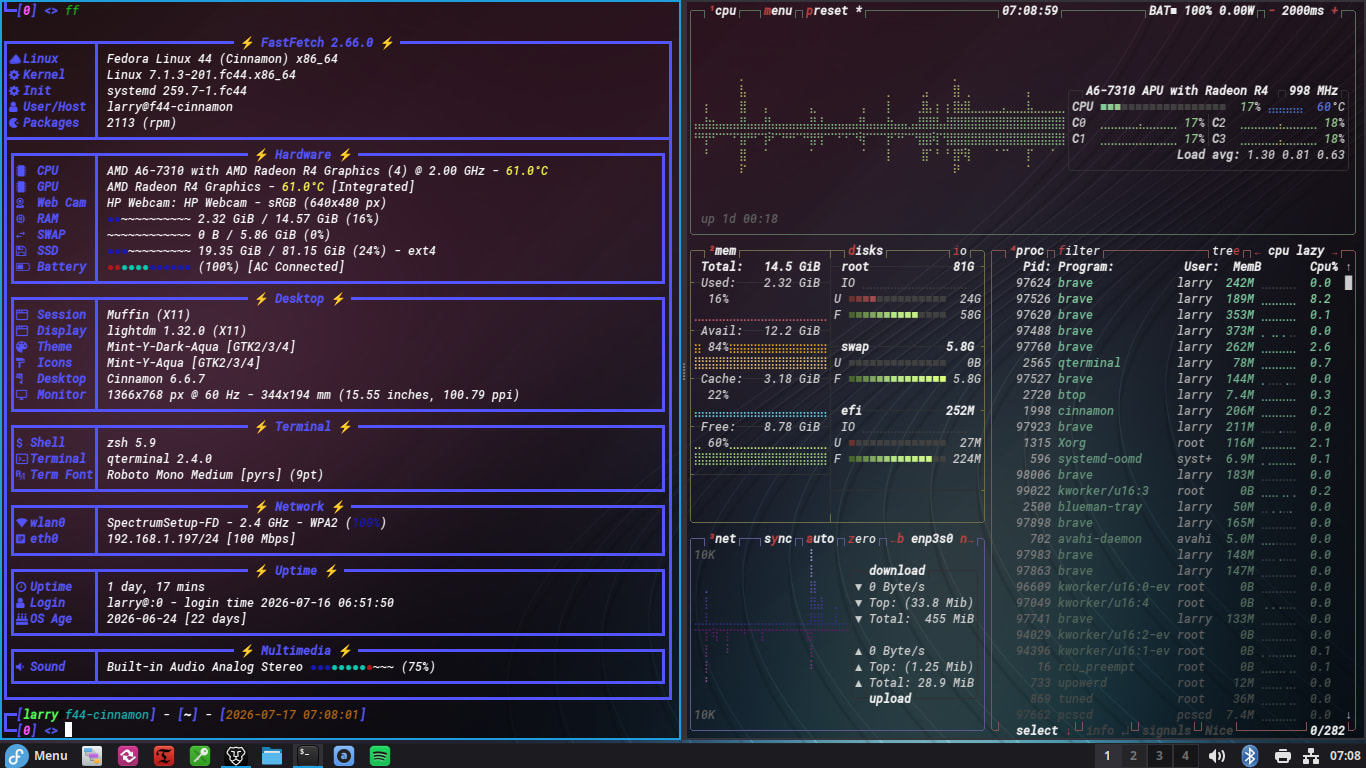This screenshot has height=768, width=1366.
Task: Switch to workspace 4 in the panel
Action: pyautogui.click(x=1185, y=756)
